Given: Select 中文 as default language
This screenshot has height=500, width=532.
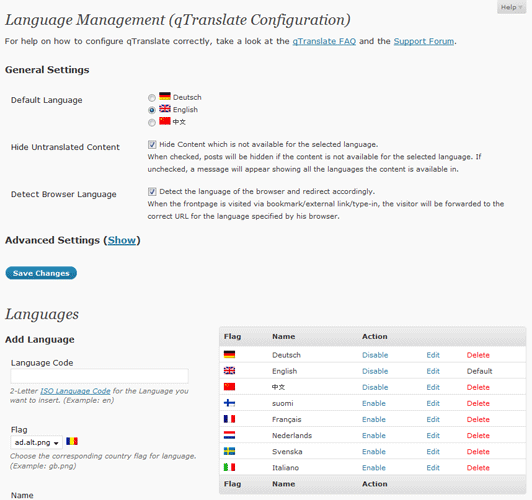Looking at the screenshot, I should click(152, 122).
